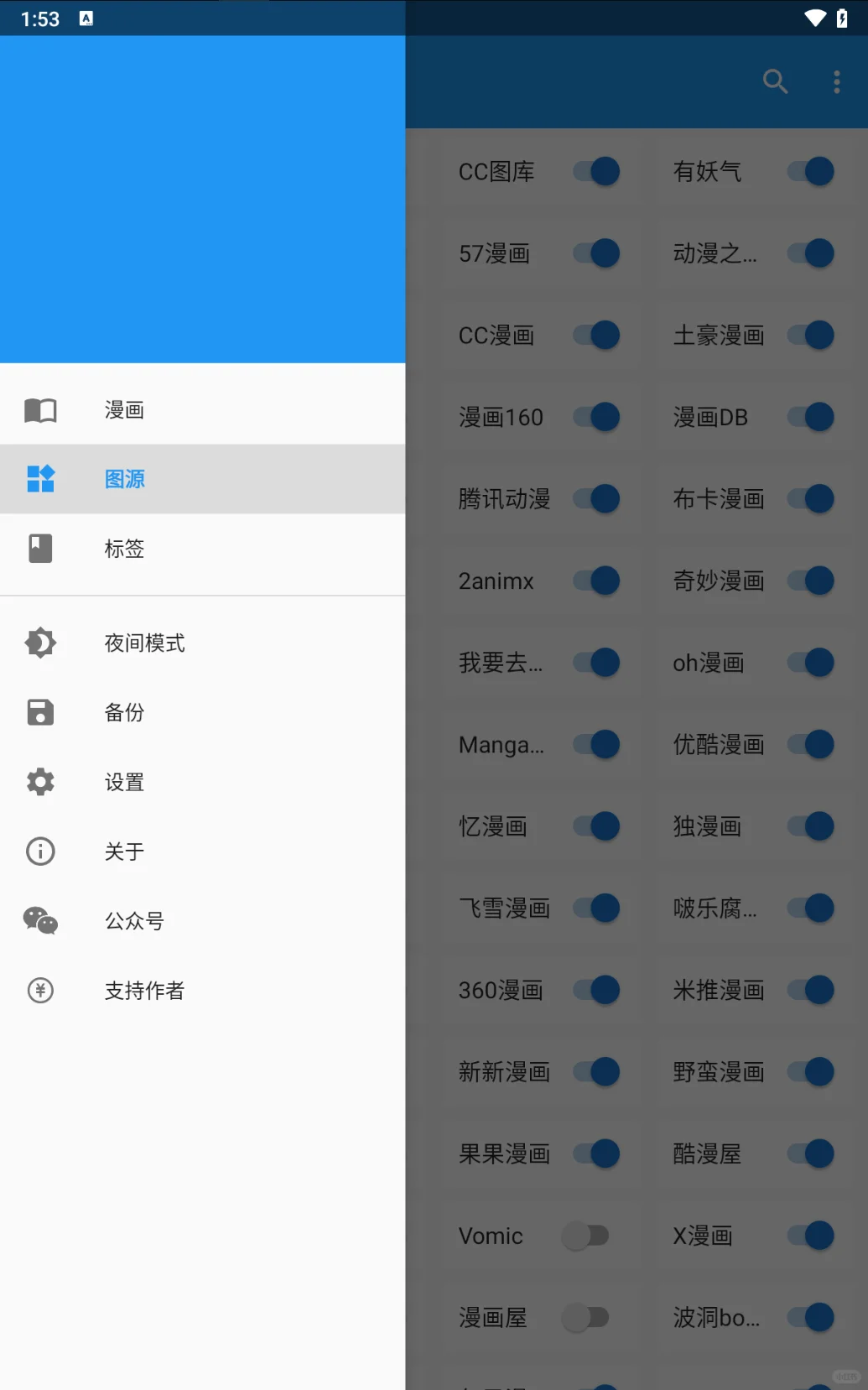Tap the blue drawer header banner
The width and height of the screenshot is (868, 1390).
pyautogui.click(x=202, y=200)
